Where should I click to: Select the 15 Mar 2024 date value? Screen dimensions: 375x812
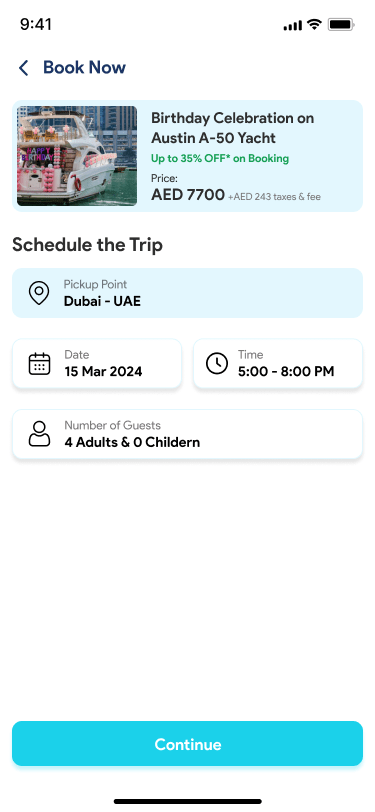103,371
